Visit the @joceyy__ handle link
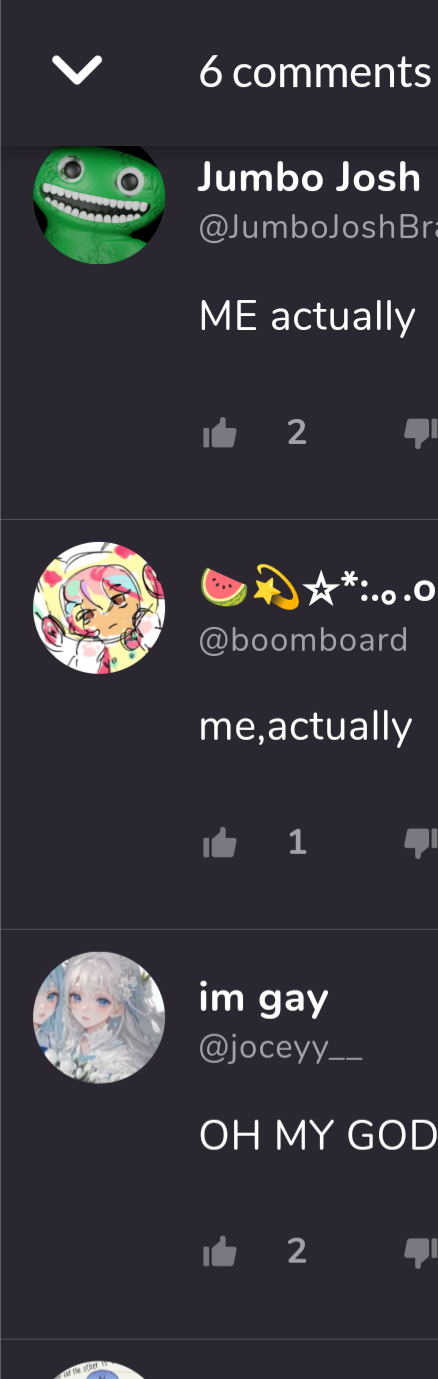438x1379 pixels. (x=281, y=1050)
